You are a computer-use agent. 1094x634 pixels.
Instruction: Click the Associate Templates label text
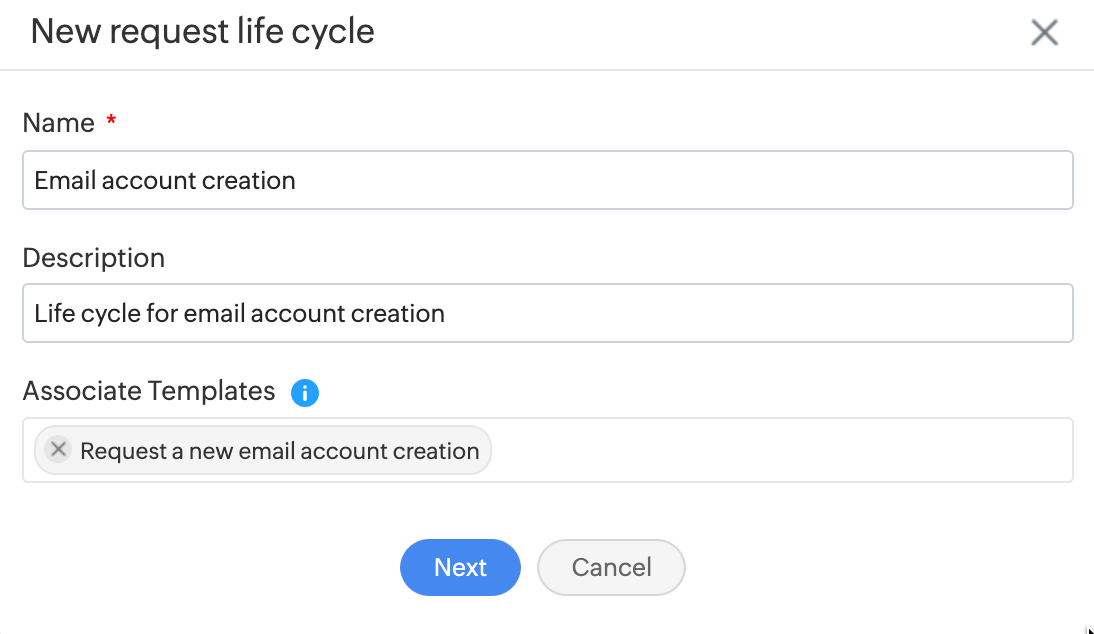click(149, 391)
